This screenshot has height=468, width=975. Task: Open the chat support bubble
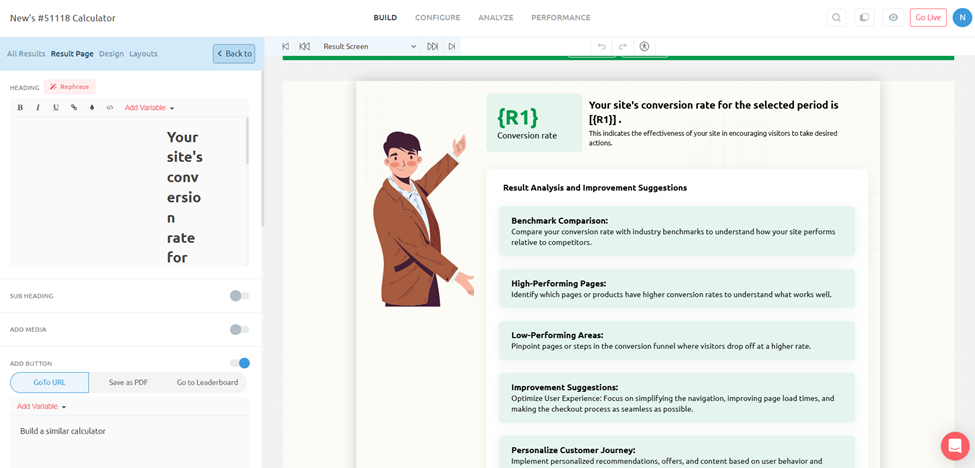coord(954,445)
